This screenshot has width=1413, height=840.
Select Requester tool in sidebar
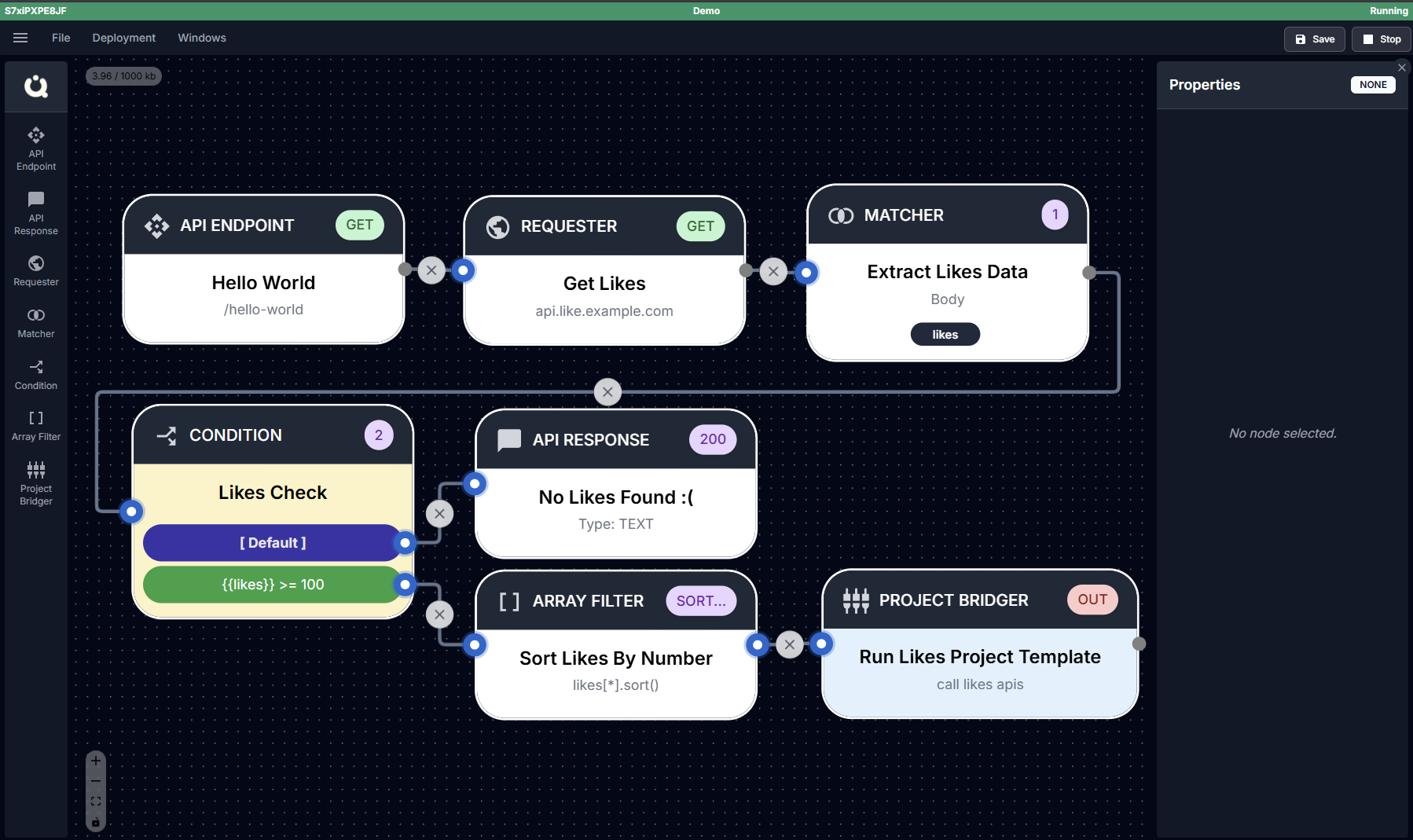tap(36, 271)
